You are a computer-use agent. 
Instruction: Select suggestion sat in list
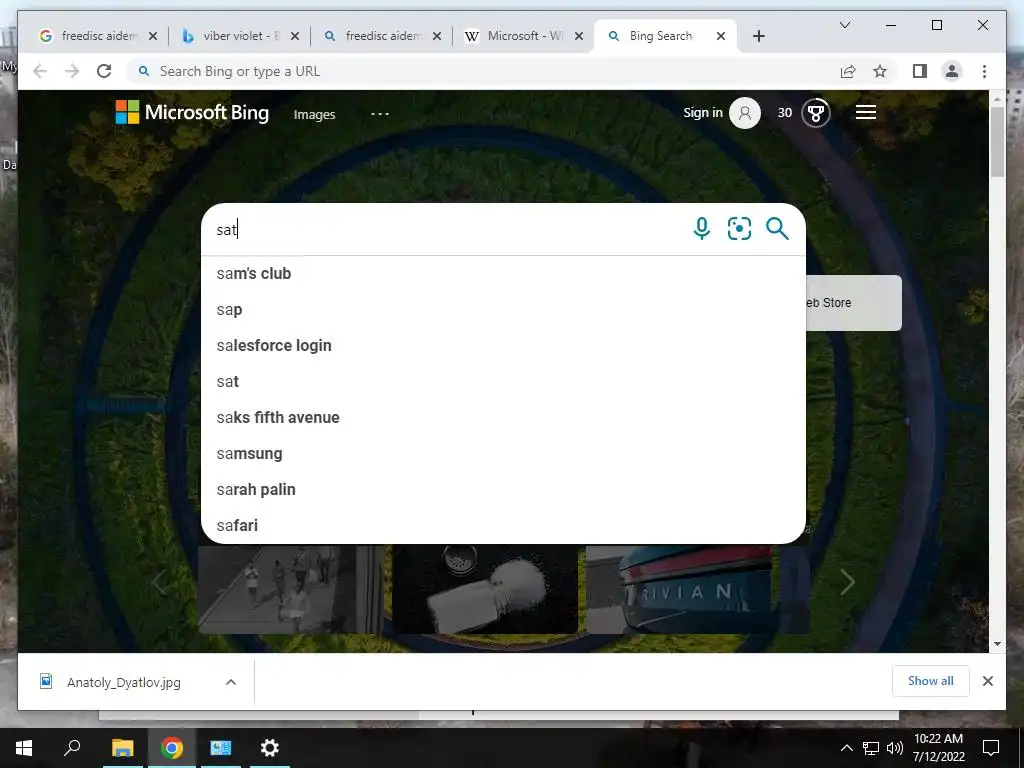click(x=503, y=381)
